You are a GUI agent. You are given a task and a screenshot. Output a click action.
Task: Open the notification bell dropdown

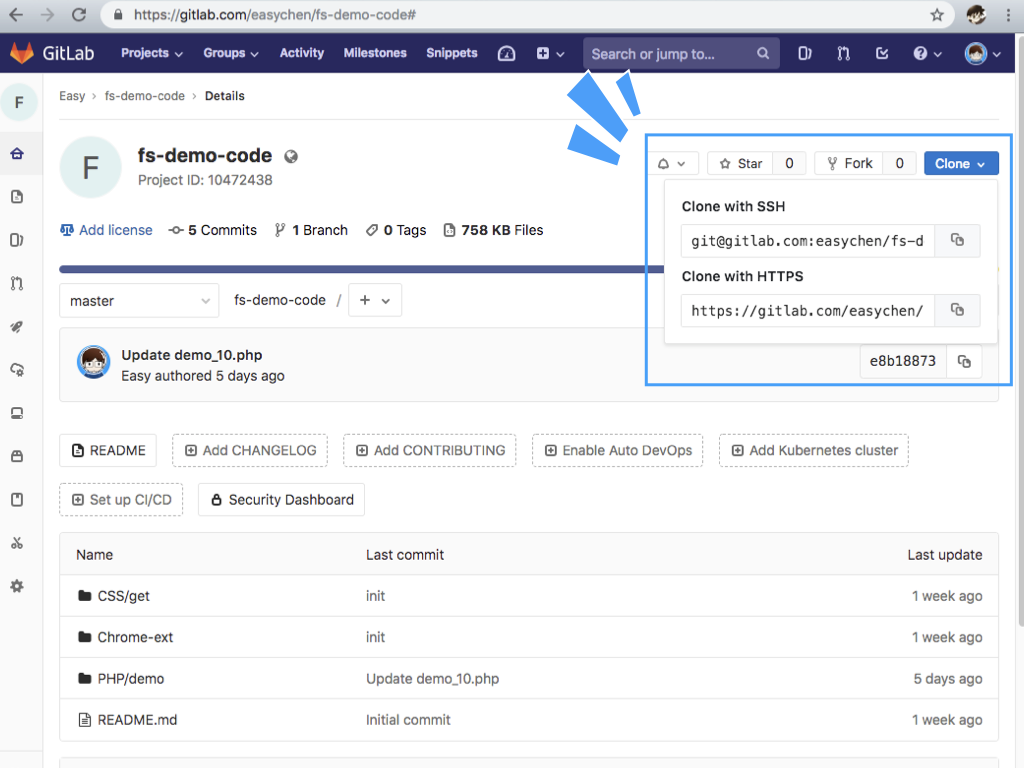(x=671, y=164)
